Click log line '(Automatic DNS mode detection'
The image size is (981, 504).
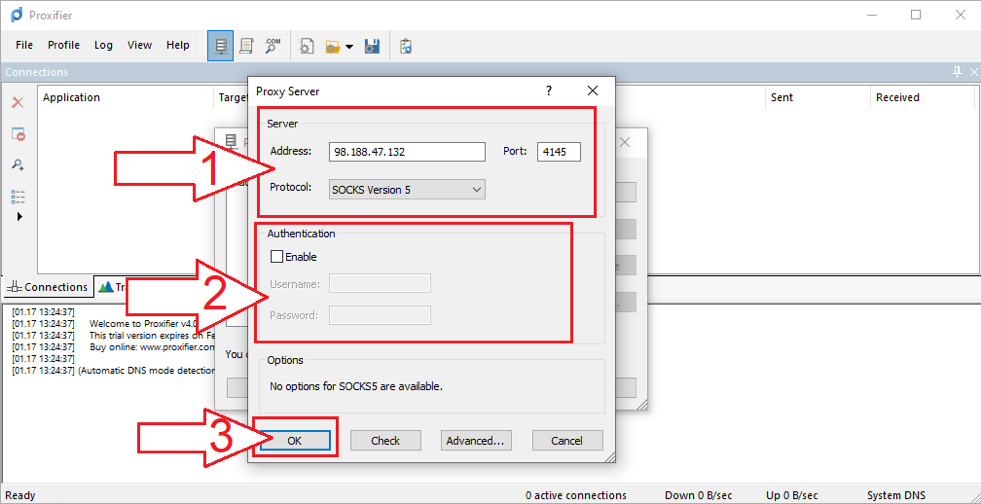[x=146, y=371]
